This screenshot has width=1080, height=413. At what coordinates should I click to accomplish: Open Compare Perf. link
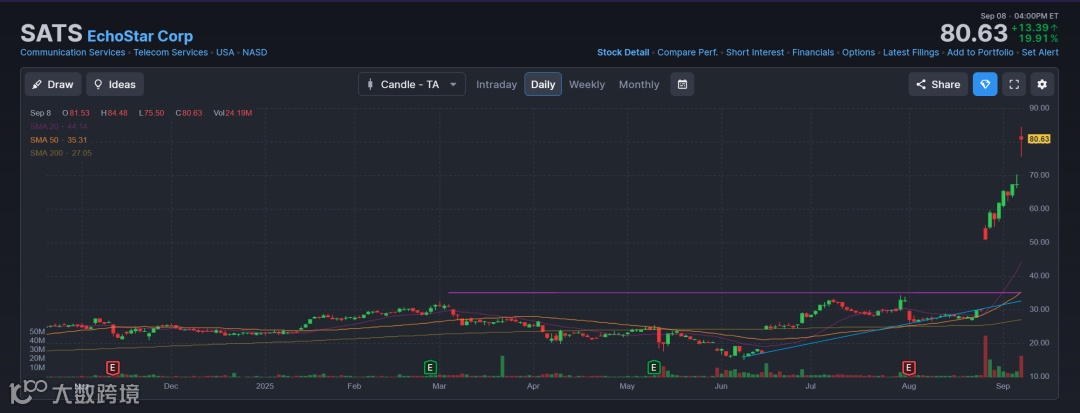tap(687, 52)
